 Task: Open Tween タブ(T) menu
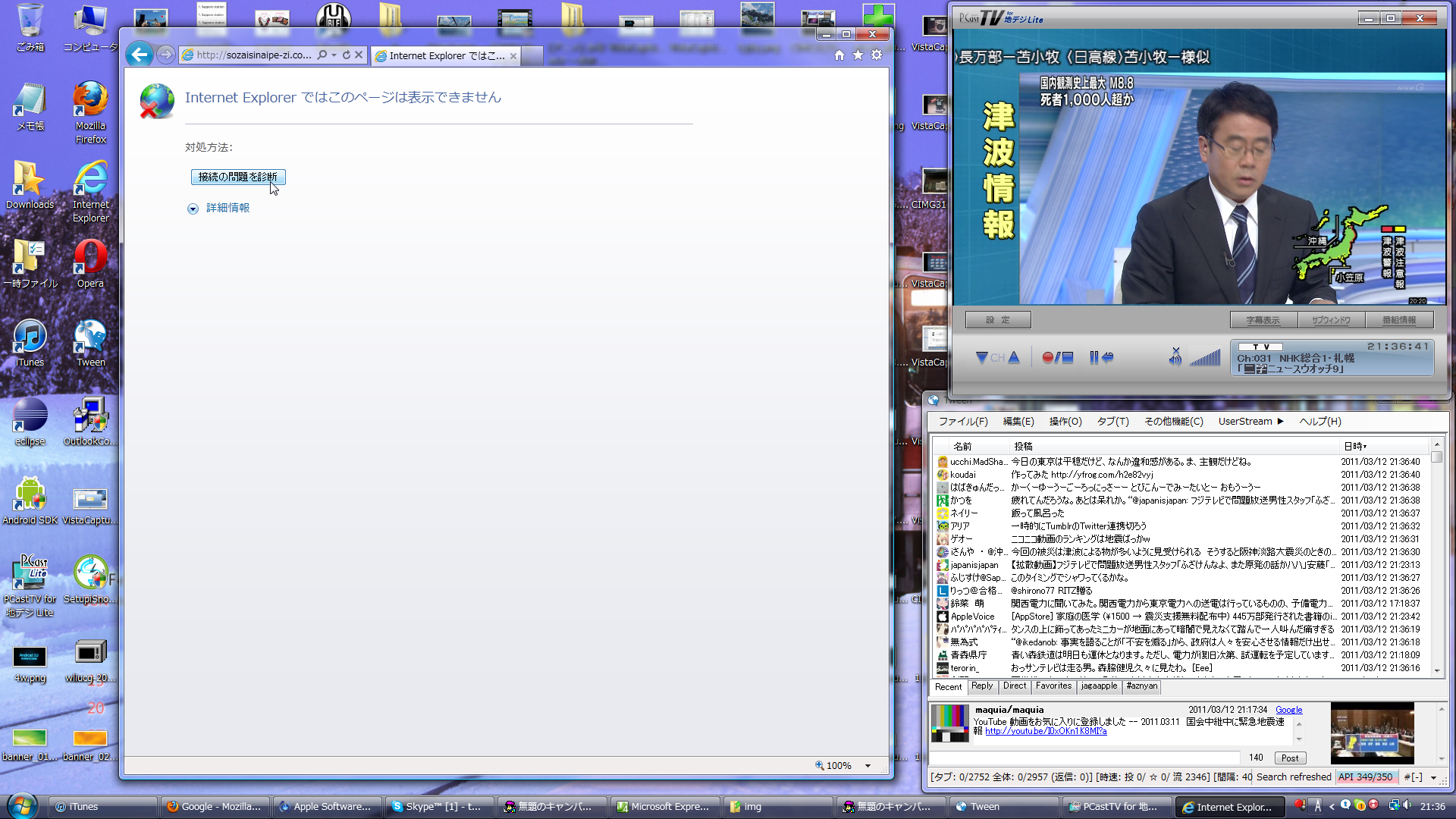tap(1112, 422)
